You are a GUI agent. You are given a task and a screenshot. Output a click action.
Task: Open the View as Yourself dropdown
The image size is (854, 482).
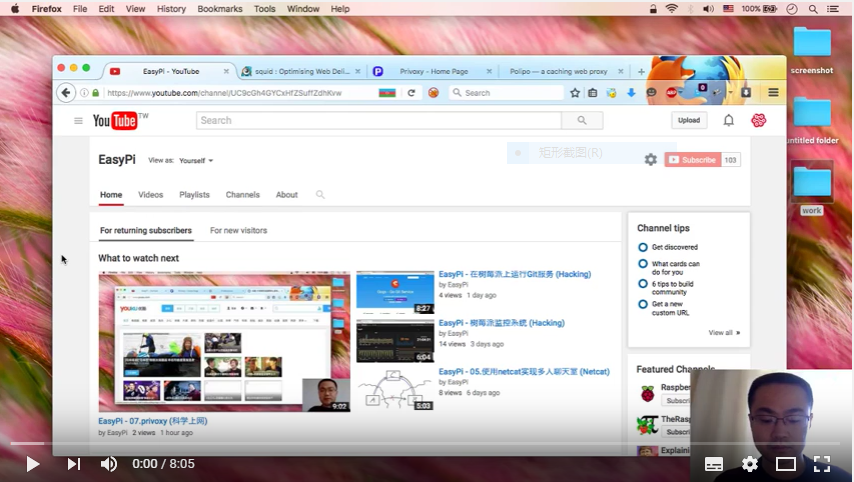pyautogui.click(x=196, y=161)
